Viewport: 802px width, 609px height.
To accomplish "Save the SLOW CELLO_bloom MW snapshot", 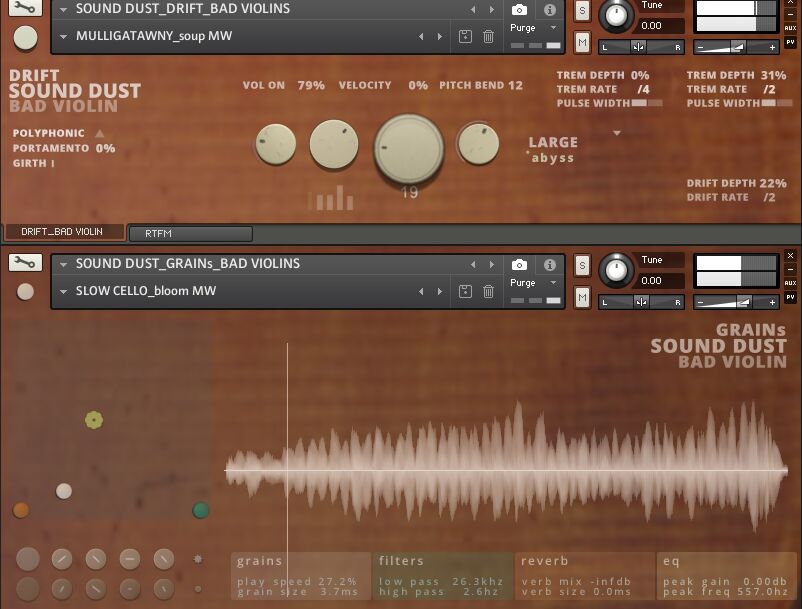I will pyautogui.click(x=465, y=291).
